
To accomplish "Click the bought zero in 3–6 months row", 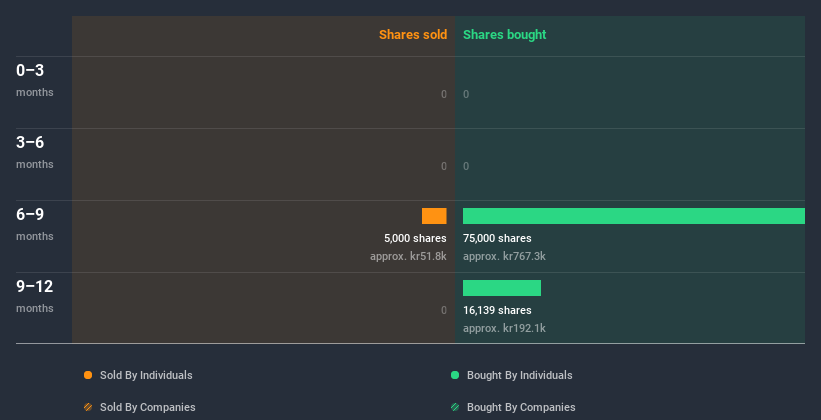I will pyautogui.click(x=466, y=166).
